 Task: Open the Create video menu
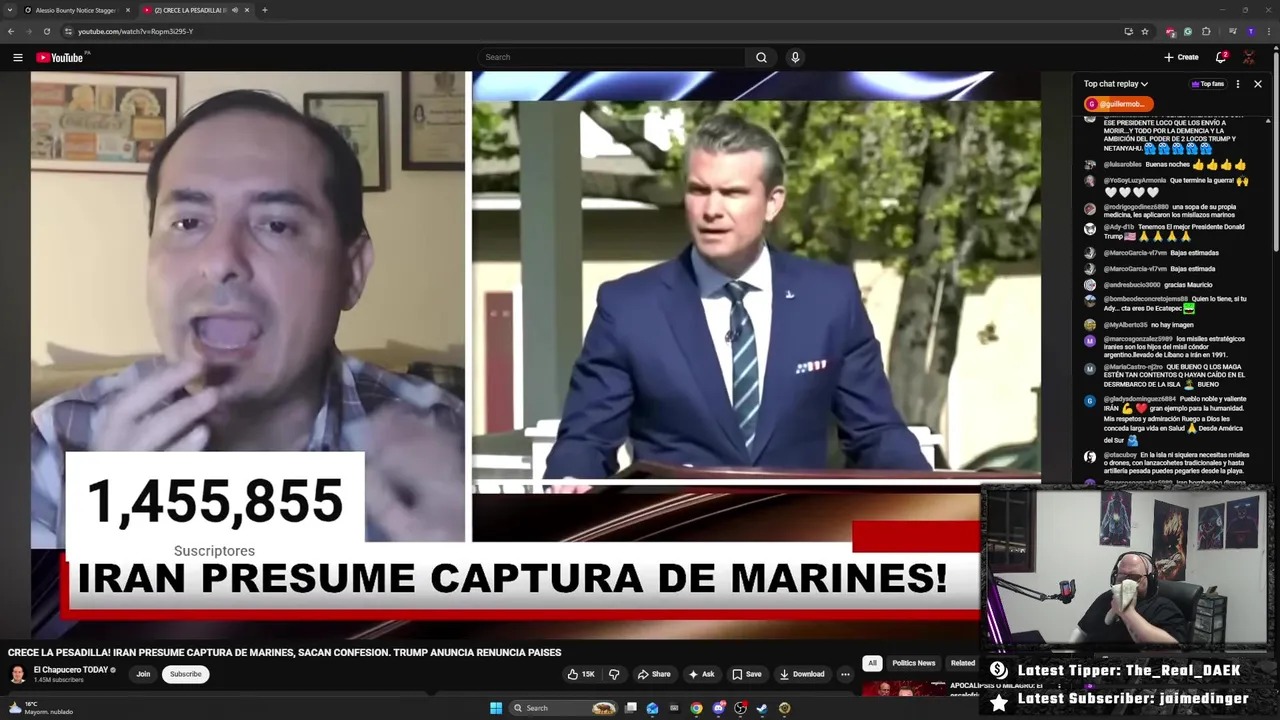click(x=1181, y=57)
